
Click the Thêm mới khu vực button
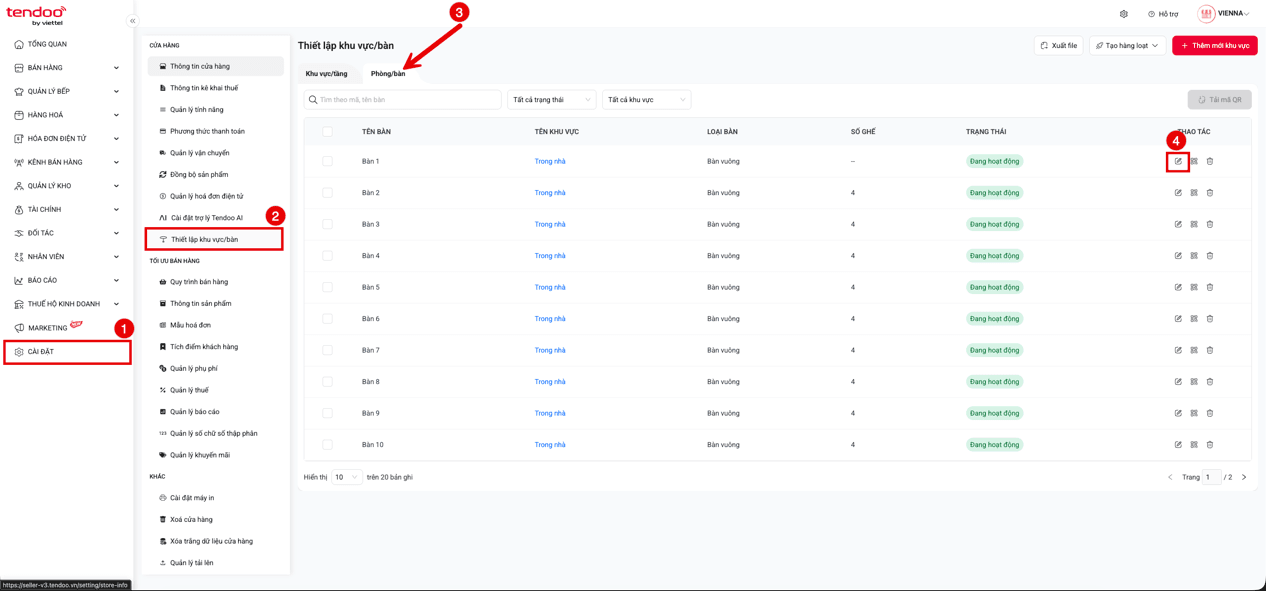(x=1215, y=46)
